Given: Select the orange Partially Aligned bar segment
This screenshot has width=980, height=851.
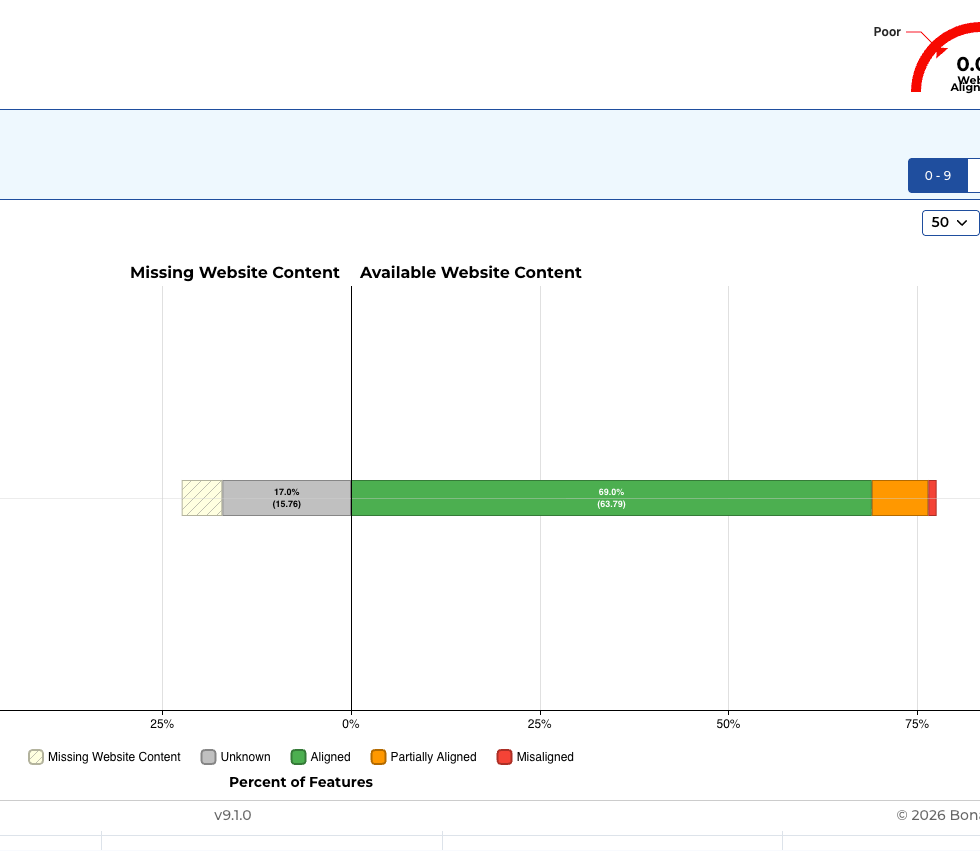Looking at the screenshot, I should click(900, 498).
